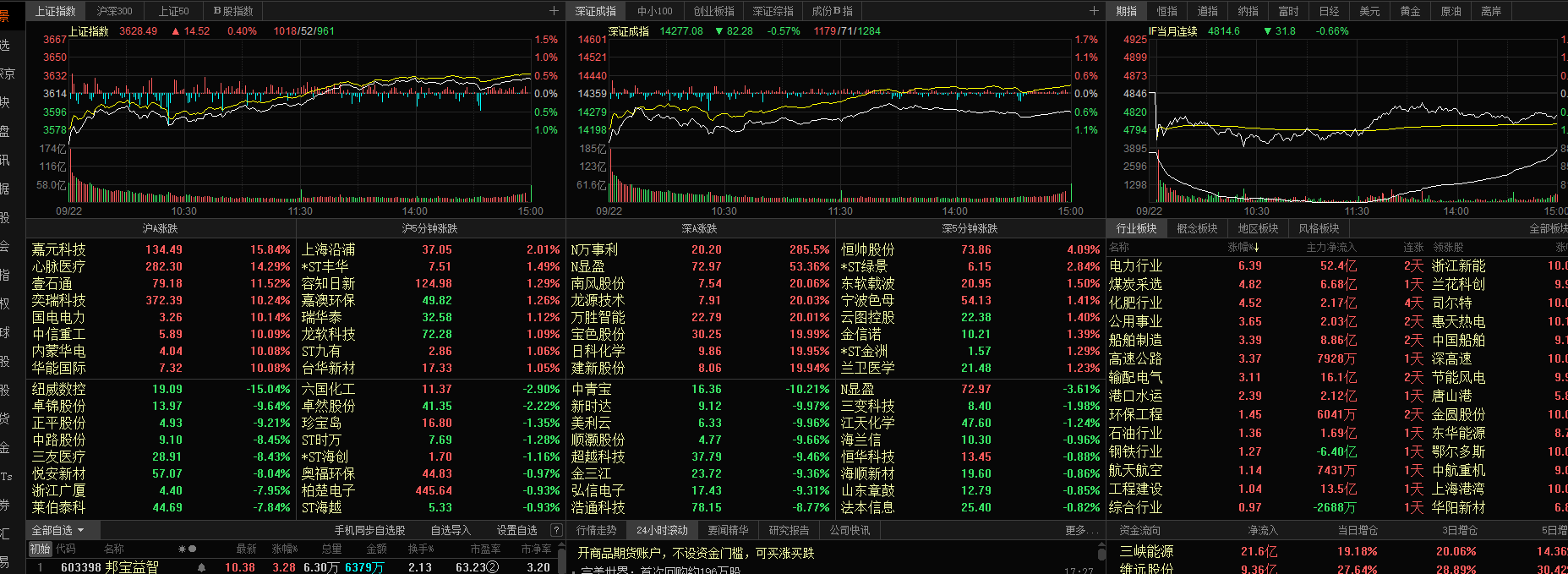Open the 煤炭采选 sector row
Image resolution: width=1568 pixels, height=574 pixels.
coord(1338,284)
